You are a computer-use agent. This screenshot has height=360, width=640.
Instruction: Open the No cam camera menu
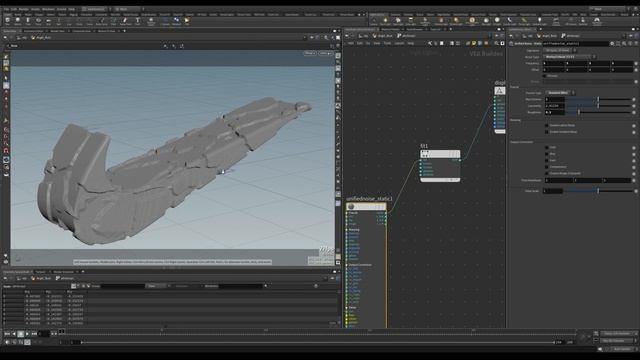(x=325, y=53)
